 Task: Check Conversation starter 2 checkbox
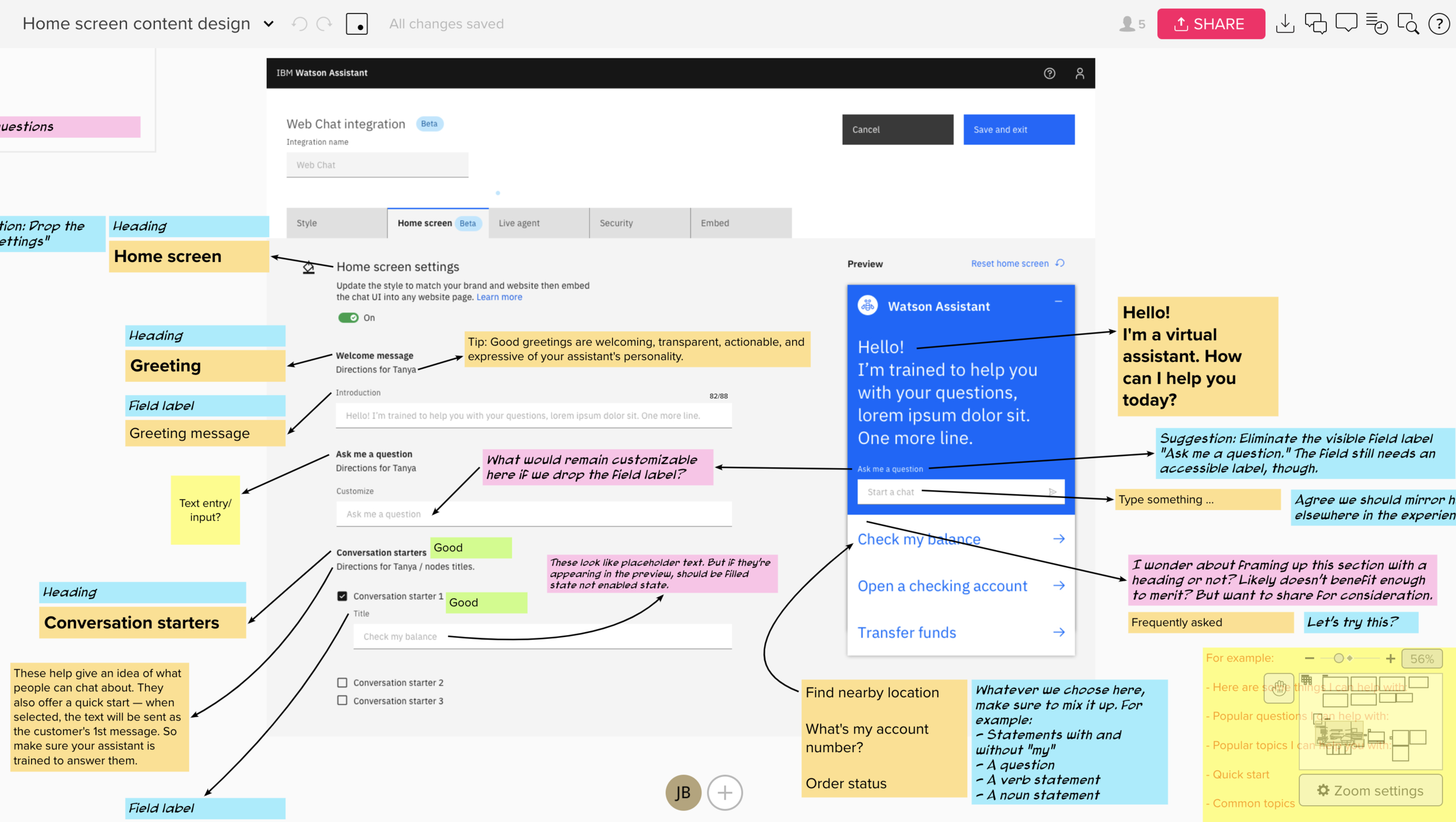coord(342,682)
